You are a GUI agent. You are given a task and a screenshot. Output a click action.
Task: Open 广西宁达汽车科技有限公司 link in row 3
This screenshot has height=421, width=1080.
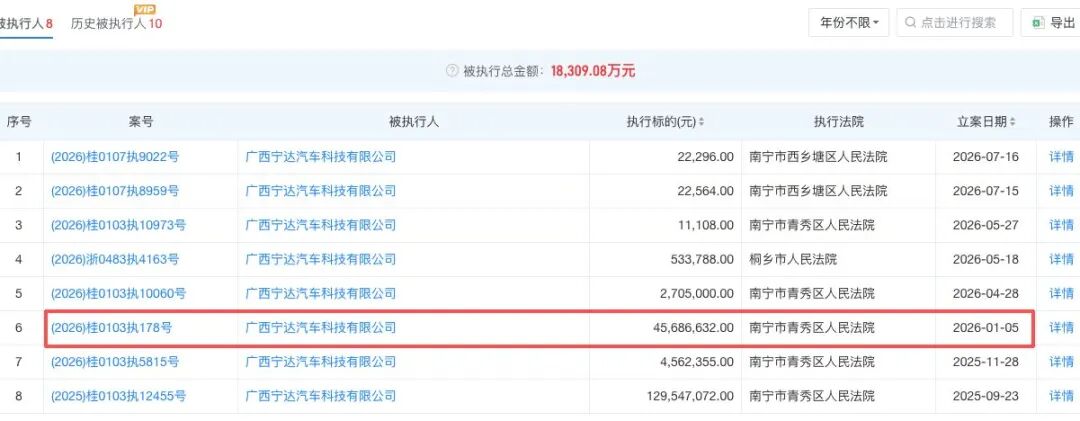click(x=321, y=225)
